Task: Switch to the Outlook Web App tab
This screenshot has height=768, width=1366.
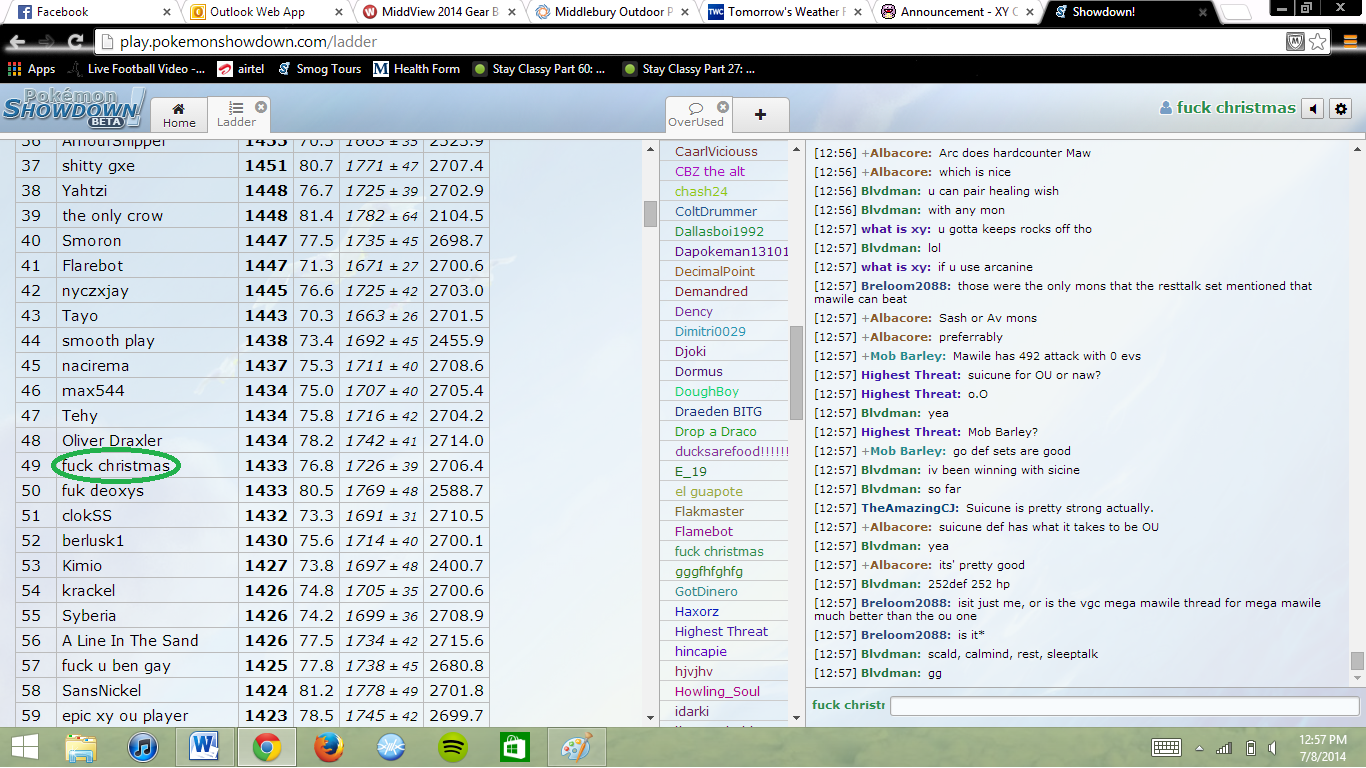Action: pyautogui.click(x=260, y=12)
